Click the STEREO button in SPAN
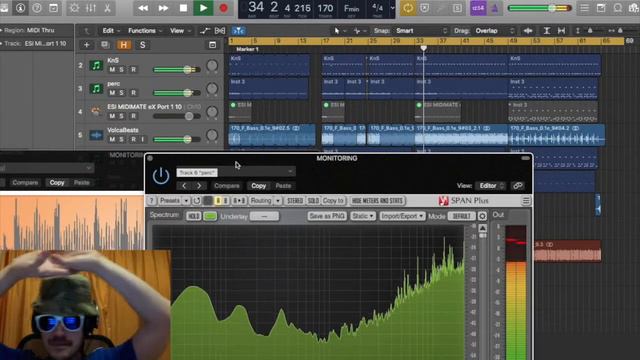The image size is (640, 360). point(295,201)
